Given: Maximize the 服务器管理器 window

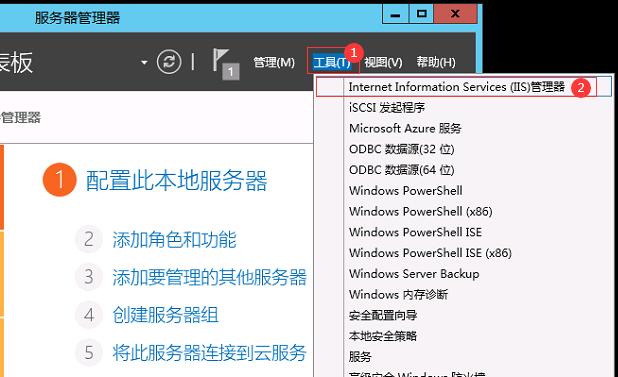Looking at the screenshot, I should (x=421, y=15).
